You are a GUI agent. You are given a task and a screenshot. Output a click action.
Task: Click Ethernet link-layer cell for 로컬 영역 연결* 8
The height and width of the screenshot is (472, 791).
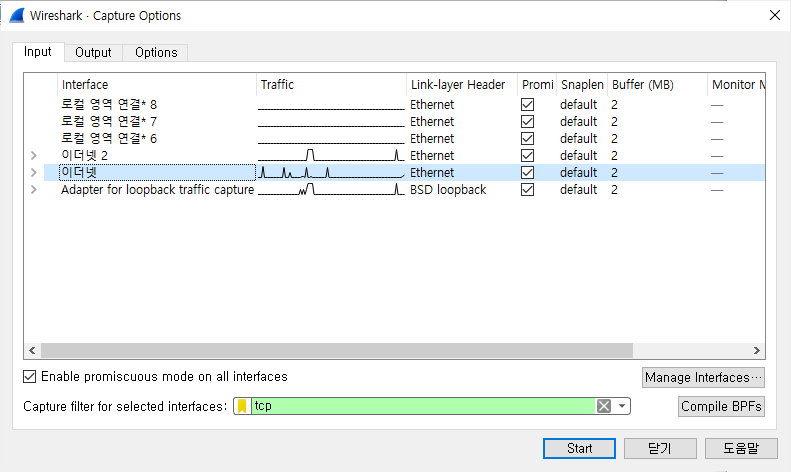[x=432, y=104]
